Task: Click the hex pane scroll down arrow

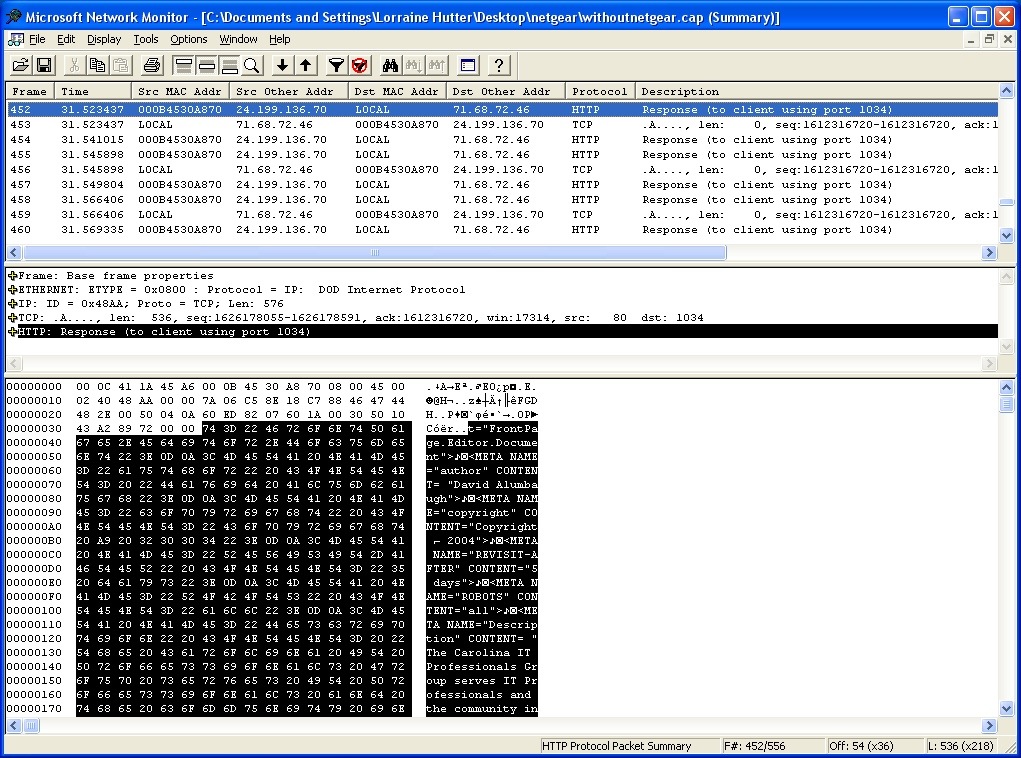Action: pyautogui.click(x=1006, y=709)
